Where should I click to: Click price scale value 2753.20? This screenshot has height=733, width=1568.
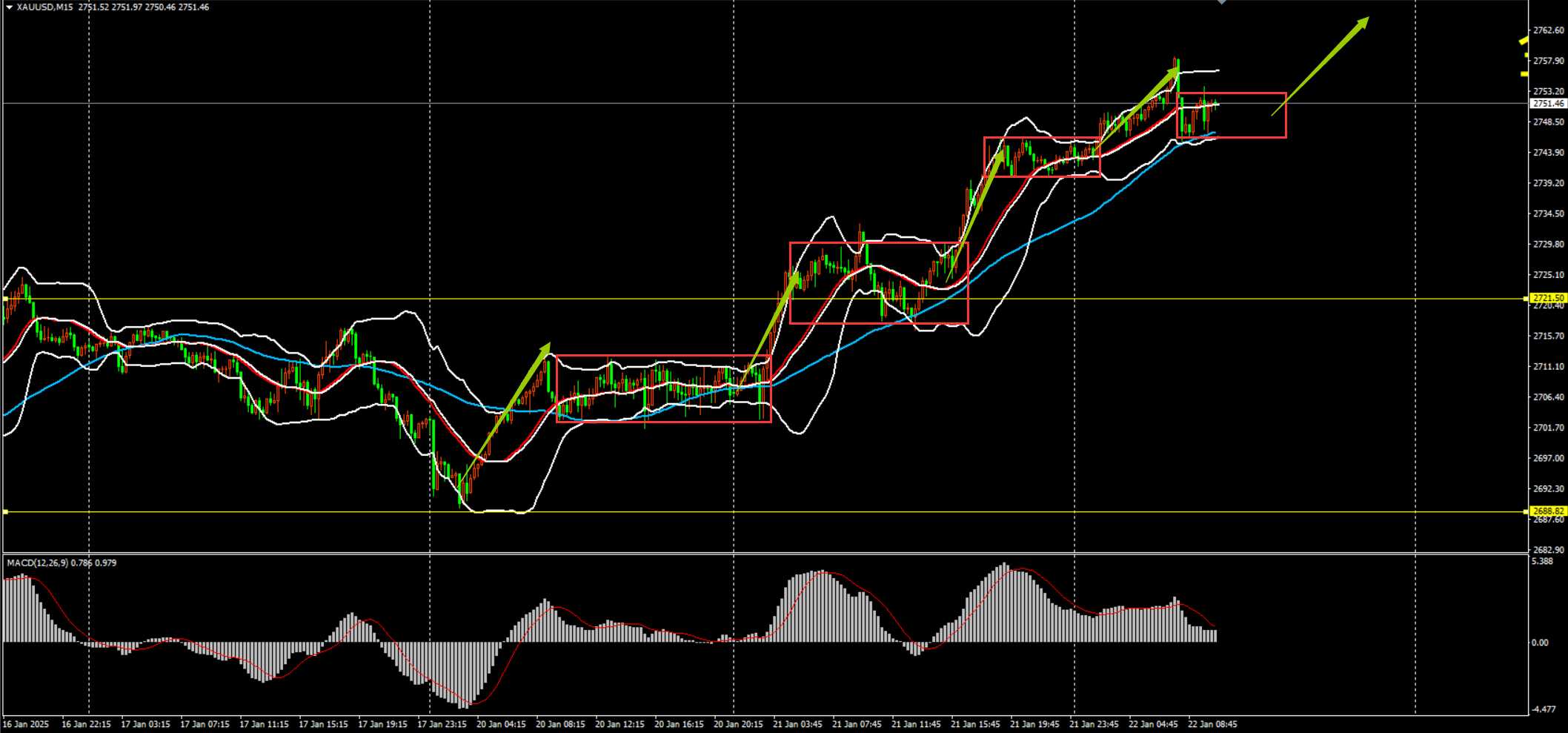tap(1549, 92)
